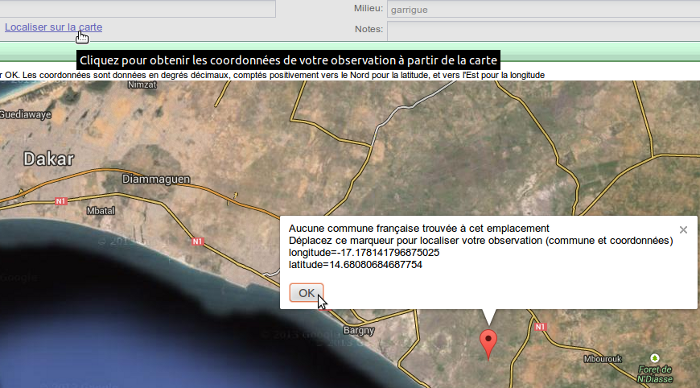This screenshot has width=700, height=388.
Task: Click the Bargny place label
Action: (358, 331)
